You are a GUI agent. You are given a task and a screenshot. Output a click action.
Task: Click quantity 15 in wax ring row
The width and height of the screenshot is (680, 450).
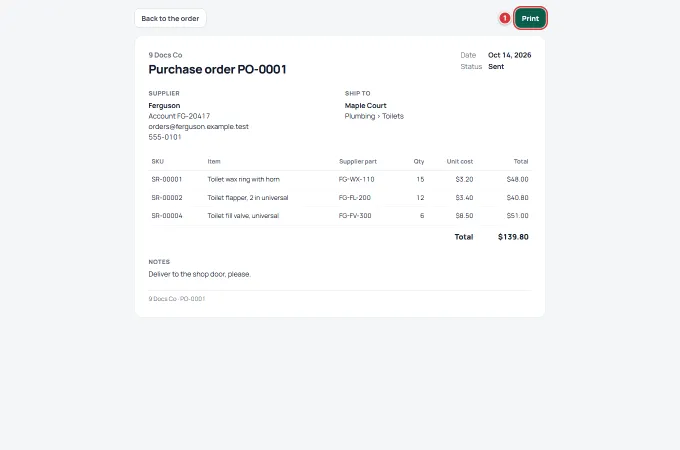(420, 179)
